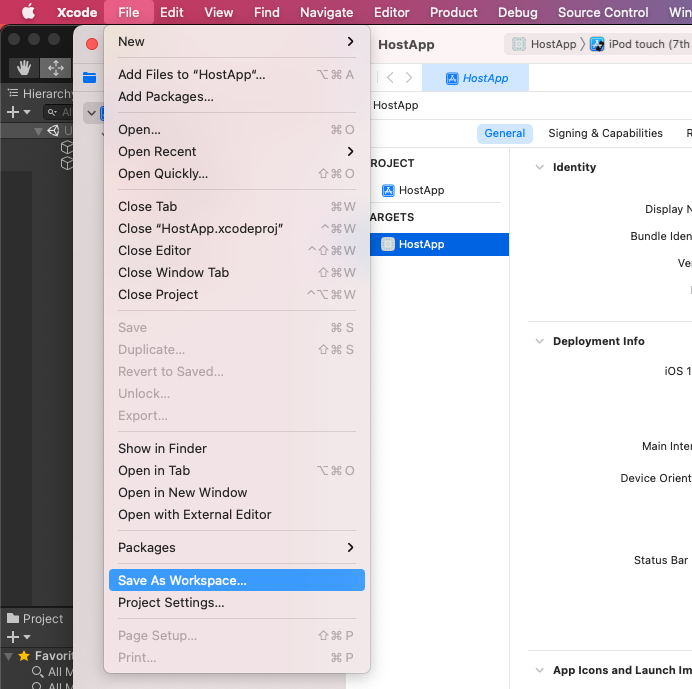This screenshot has height=689, width=692.
Task: Select HostApp under TARGETS list
Action: point(439,245)
